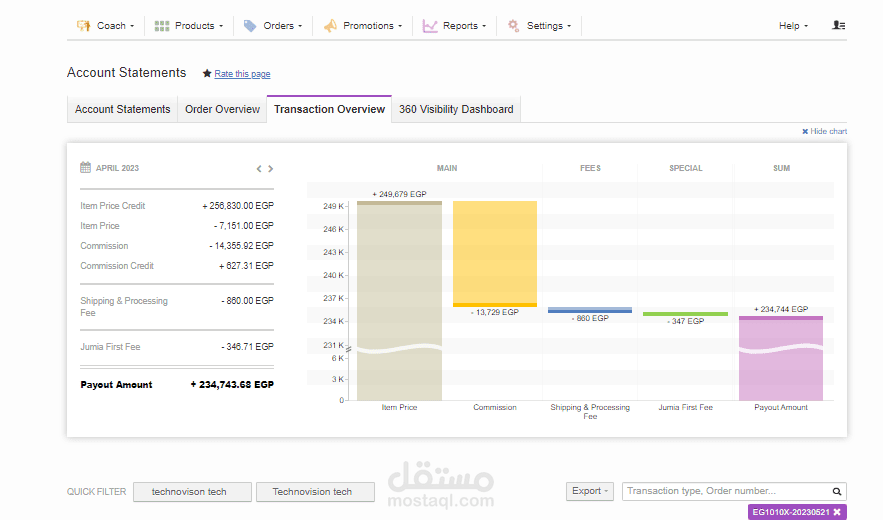Expand the Export dropdown

click(x=590, y=491)
